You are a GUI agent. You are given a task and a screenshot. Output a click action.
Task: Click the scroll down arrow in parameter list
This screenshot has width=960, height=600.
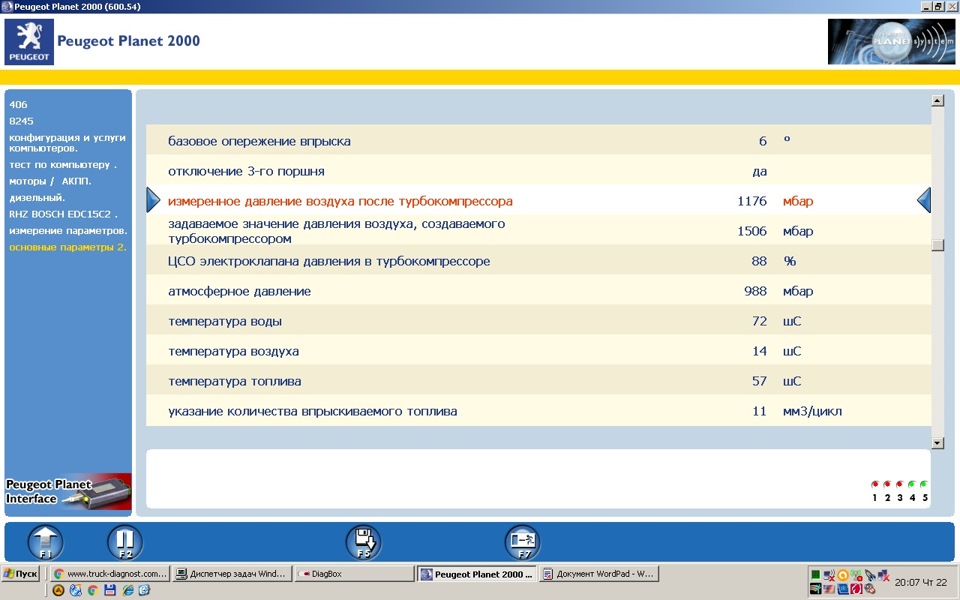(937, 443)
